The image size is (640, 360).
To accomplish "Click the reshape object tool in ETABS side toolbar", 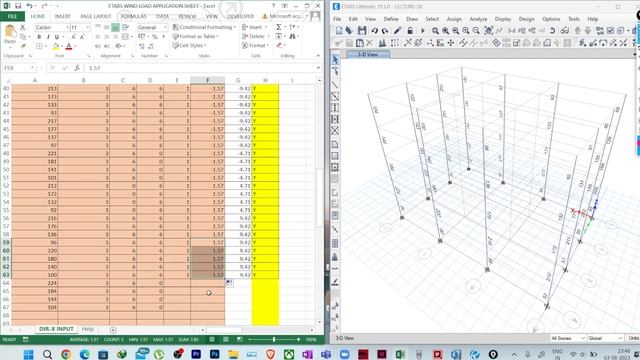I will coord(335,71).
